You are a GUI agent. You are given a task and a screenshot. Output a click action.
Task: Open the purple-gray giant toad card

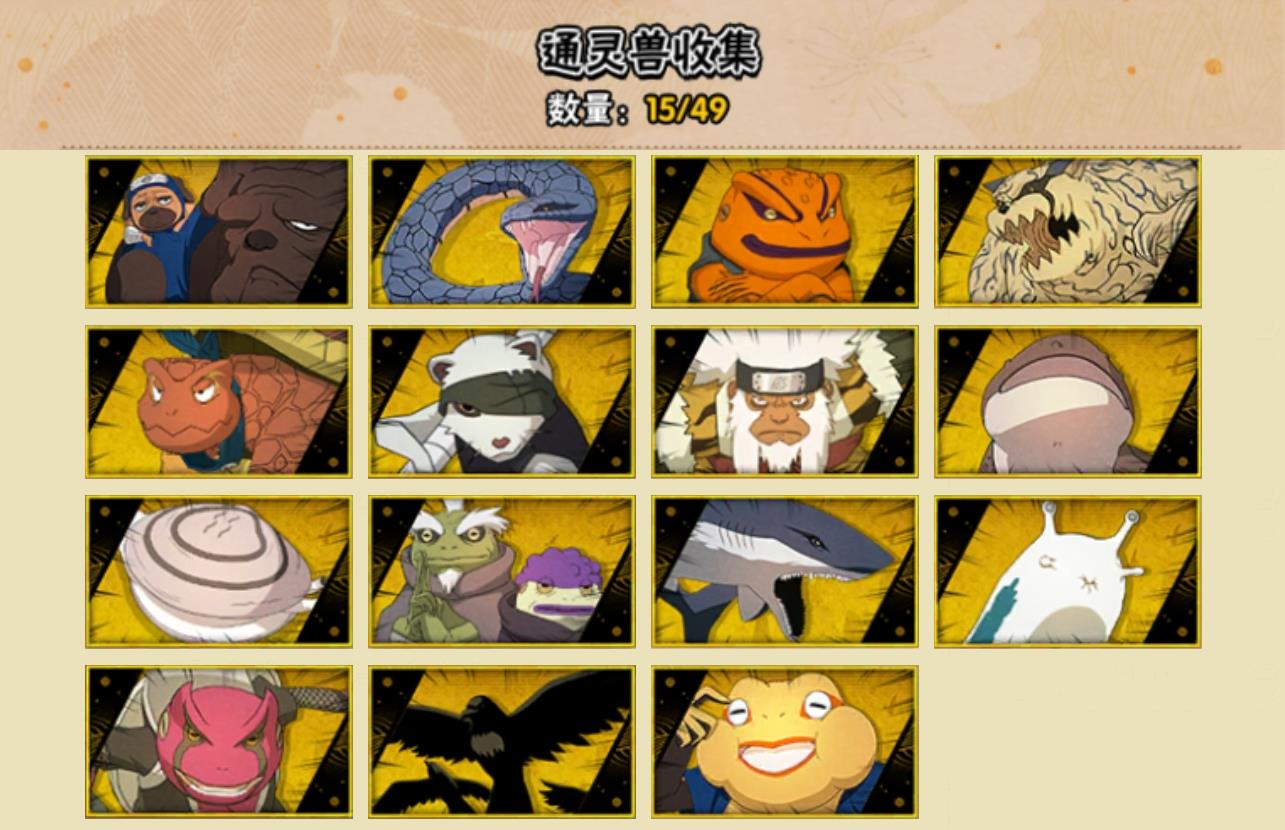click(x=1068, y=401)
